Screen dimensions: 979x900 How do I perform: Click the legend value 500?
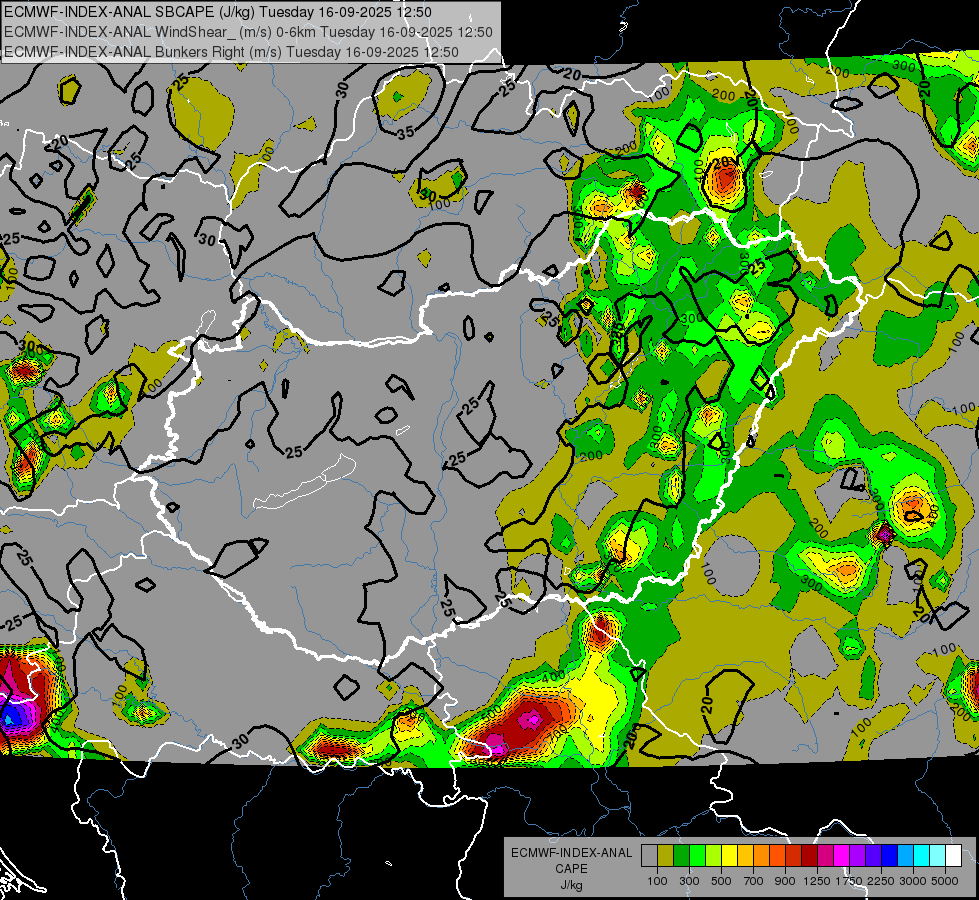pos(721,881)
